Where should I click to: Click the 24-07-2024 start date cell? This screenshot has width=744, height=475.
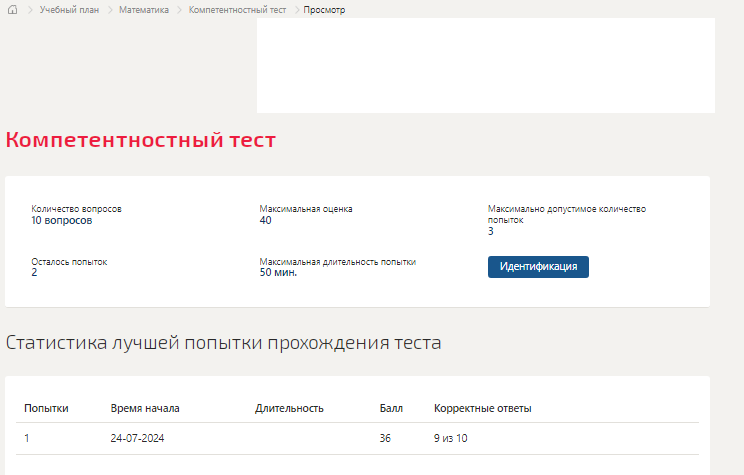coord(136,439)
